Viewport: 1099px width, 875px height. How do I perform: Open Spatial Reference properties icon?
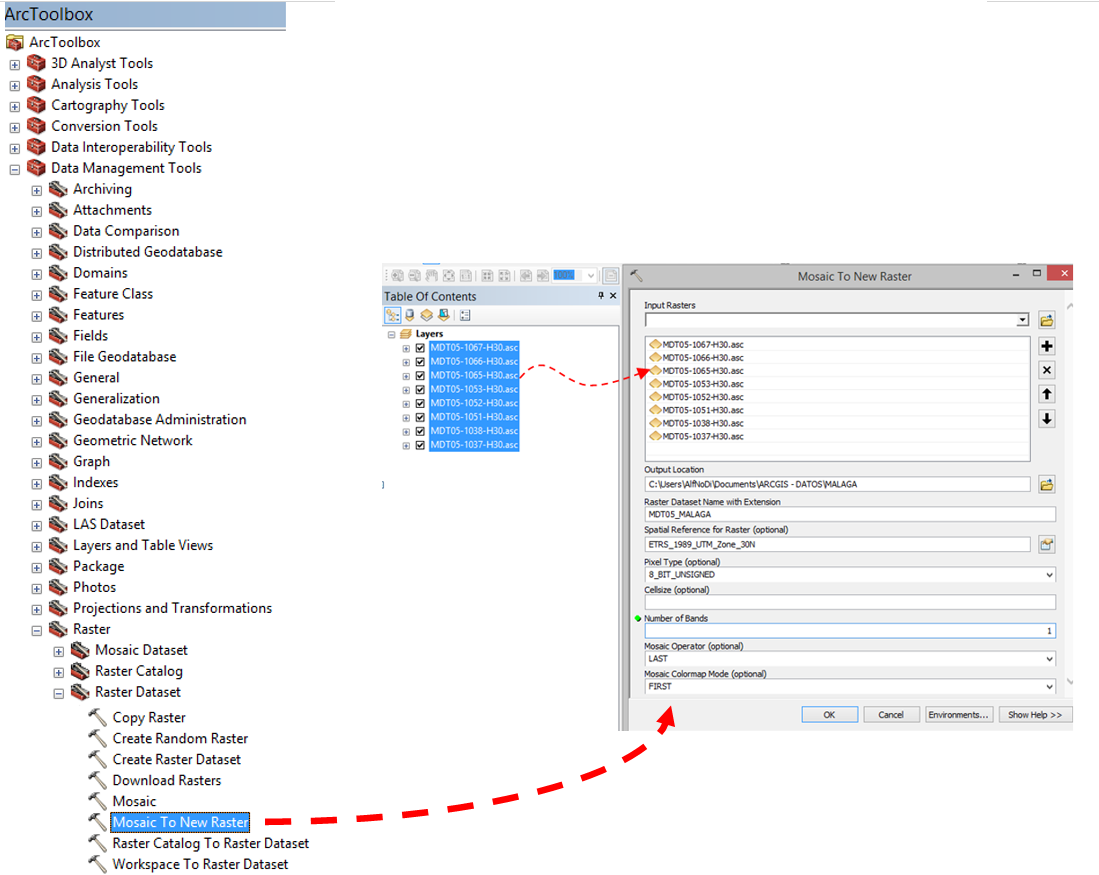1046,544
